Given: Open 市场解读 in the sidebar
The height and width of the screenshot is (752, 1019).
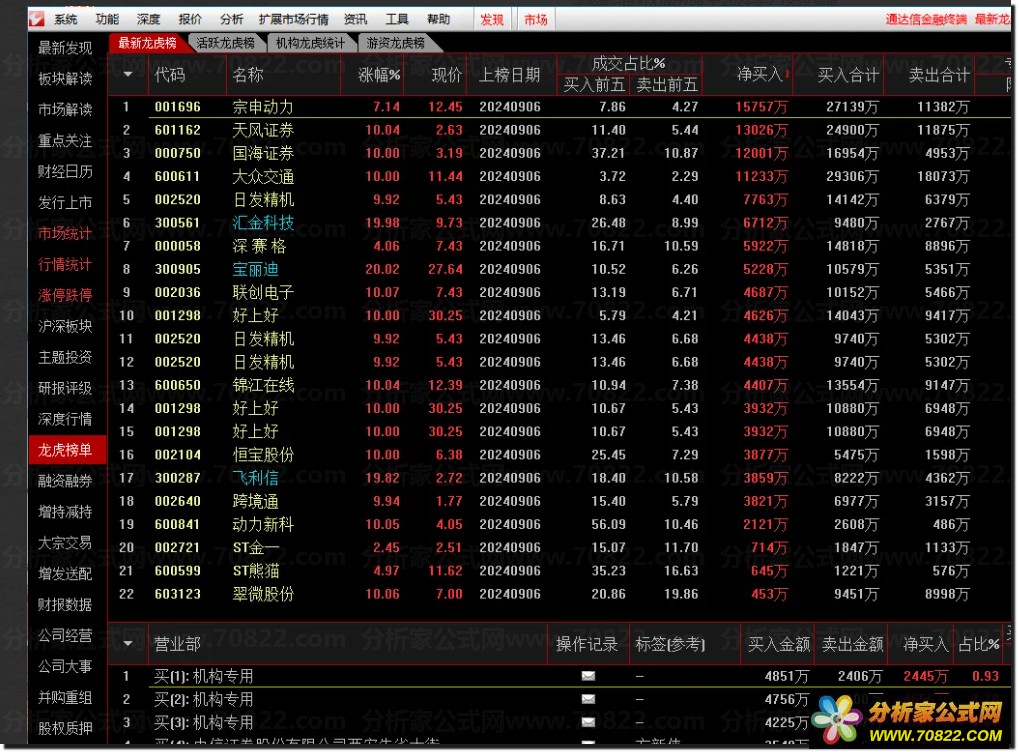Looking at the screenshot, I should 65,110.
